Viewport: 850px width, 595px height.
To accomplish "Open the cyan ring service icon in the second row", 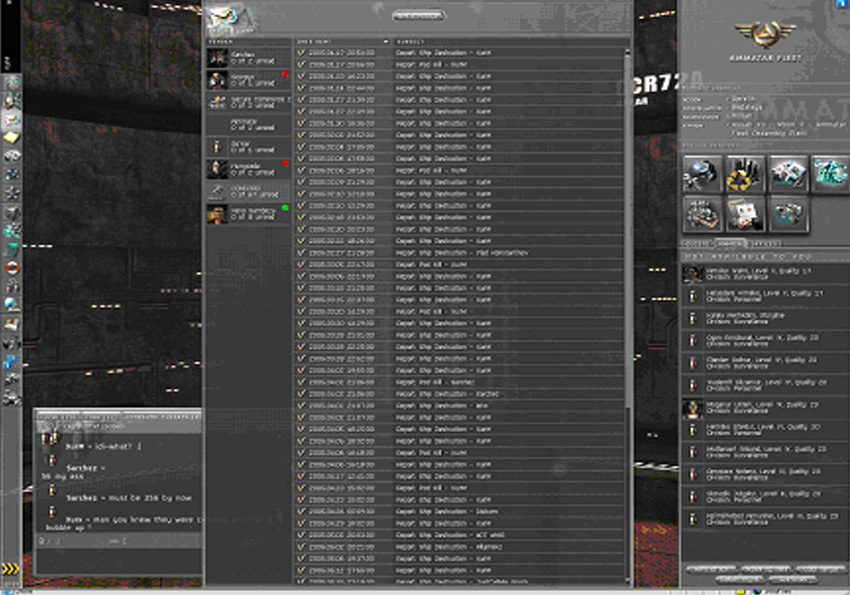I will click(788, 214).
